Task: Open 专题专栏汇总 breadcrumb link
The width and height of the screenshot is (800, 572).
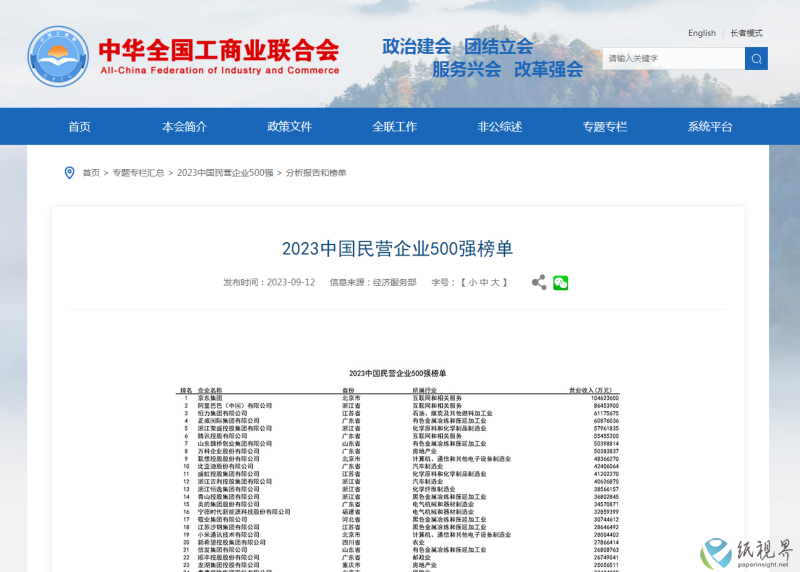Action: pos(138,173)
